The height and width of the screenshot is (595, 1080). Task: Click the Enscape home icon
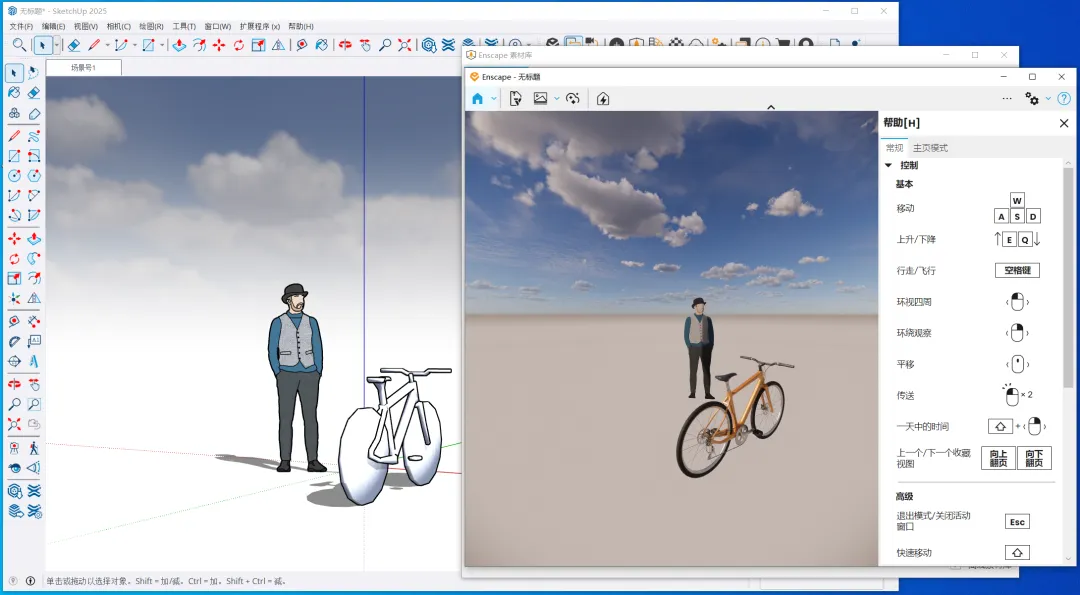(477, 99)
